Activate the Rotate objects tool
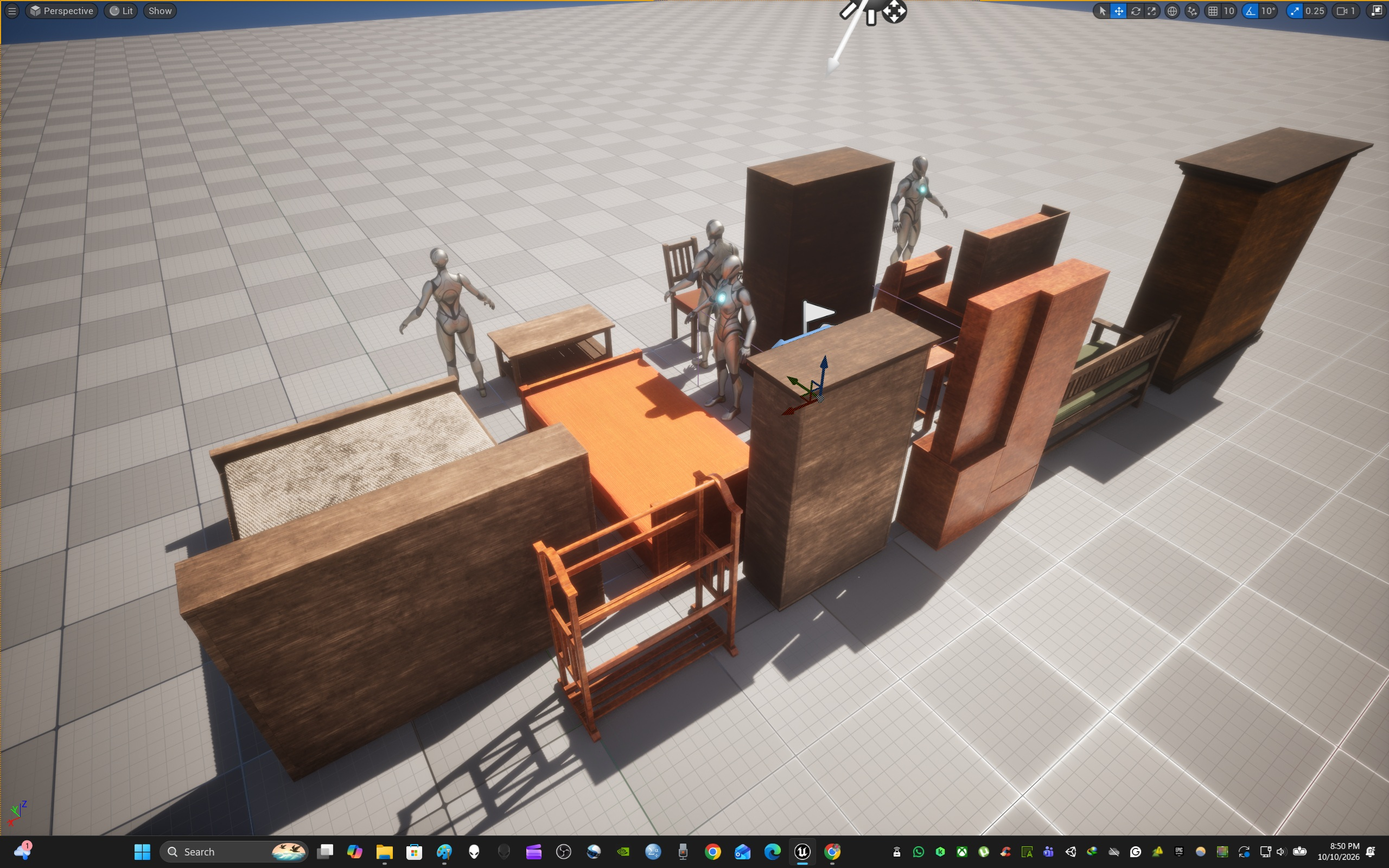1389x868 pixels. coord(1135,11)
